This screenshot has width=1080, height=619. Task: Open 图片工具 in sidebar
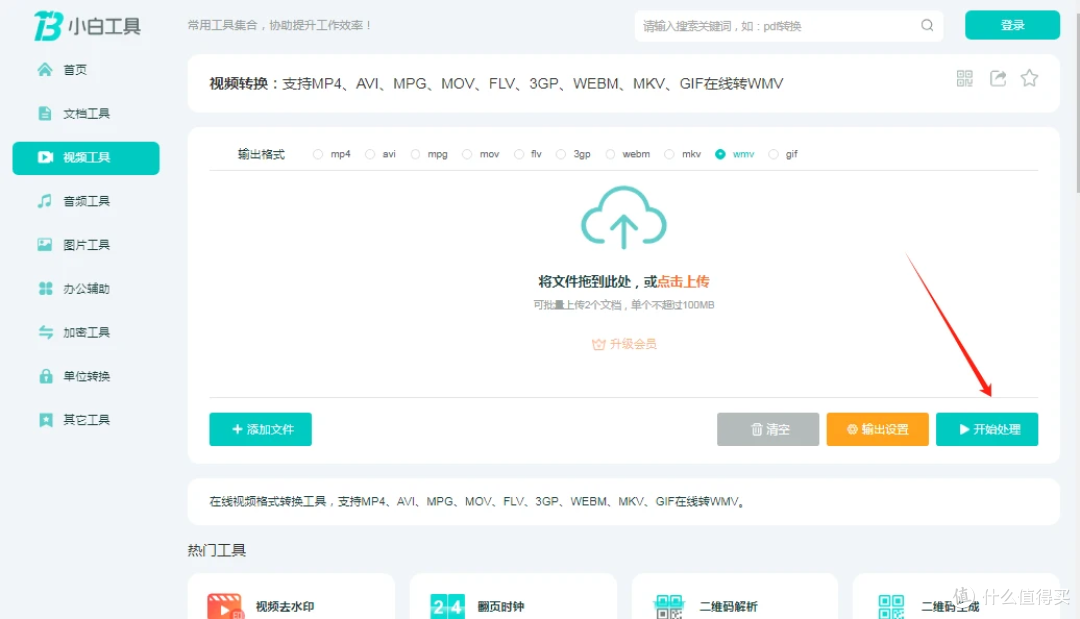pyautogui.click(x=86, y=244)
